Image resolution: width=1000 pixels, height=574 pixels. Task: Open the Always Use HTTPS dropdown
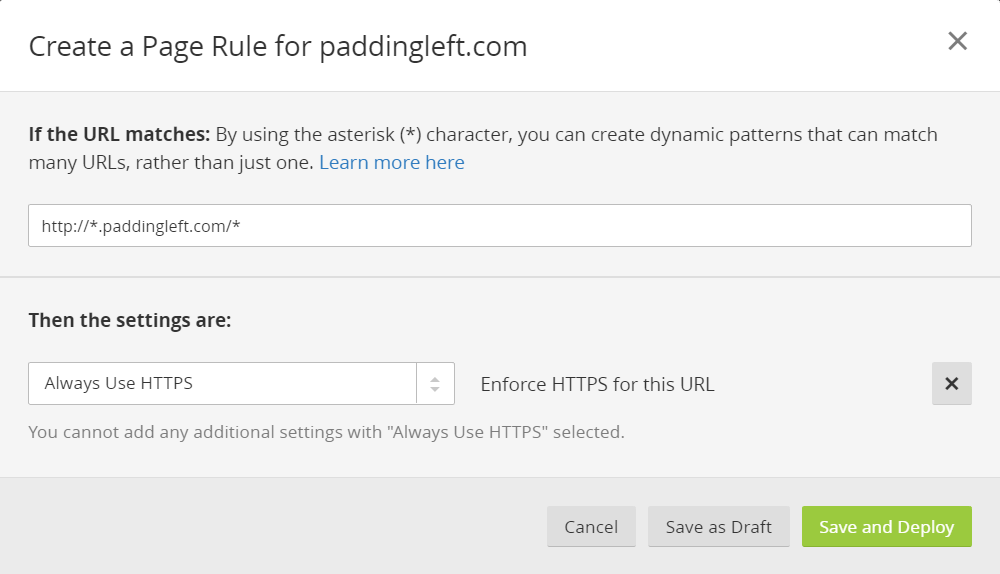pyautogui.click(x=241, y=383)
